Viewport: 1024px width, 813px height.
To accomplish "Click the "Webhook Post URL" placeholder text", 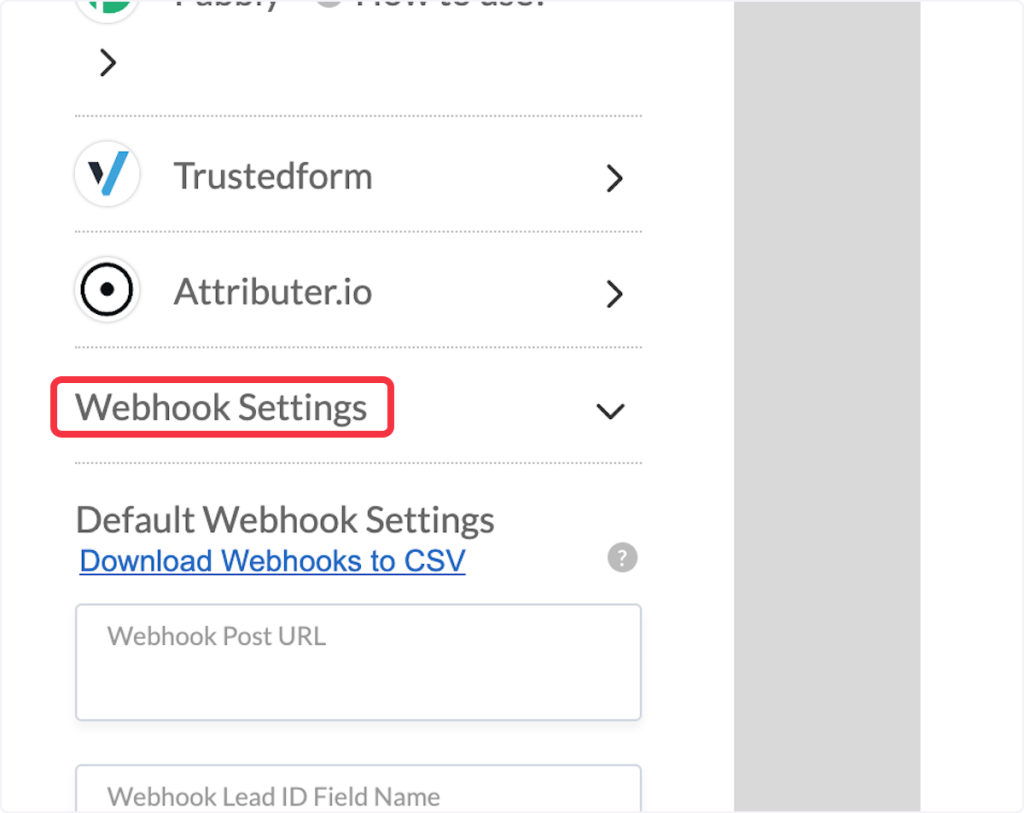I will pyautogui.click(x=217, y=637).
